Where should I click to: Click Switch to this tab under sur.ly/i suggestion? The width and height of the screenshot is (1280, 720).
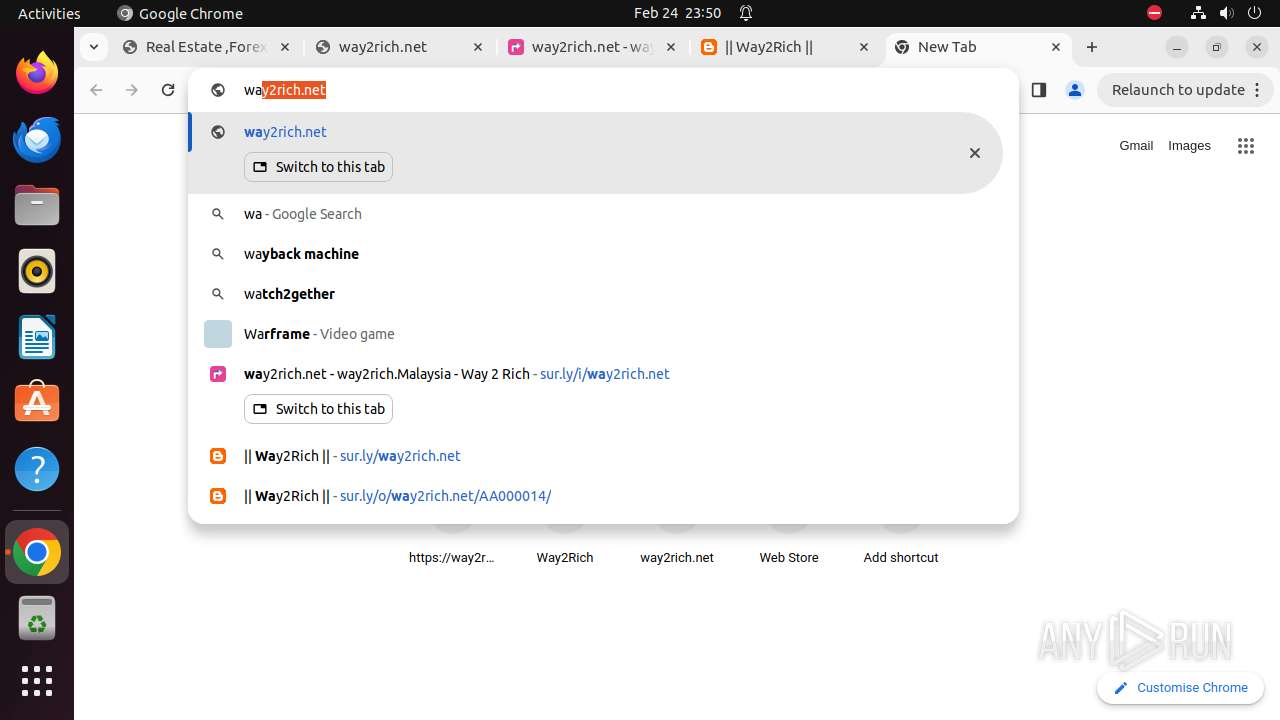(318, 409)
